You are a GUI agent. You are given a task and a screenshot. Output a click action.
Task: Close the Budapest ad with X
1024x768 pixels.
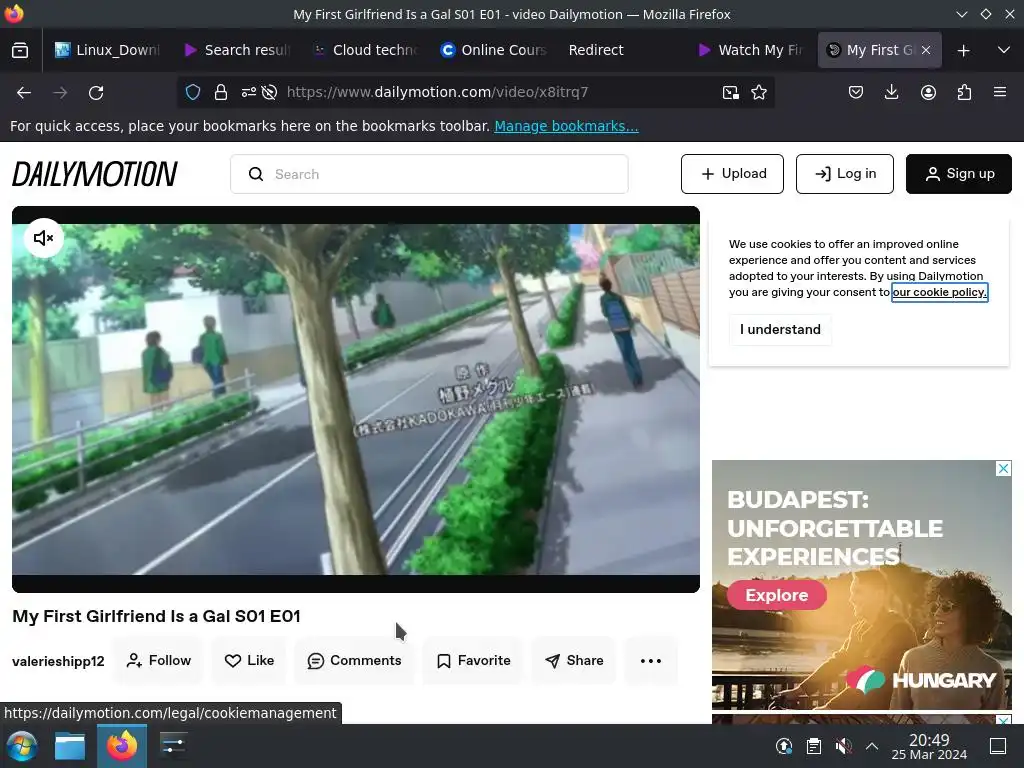coord(1004,468)
